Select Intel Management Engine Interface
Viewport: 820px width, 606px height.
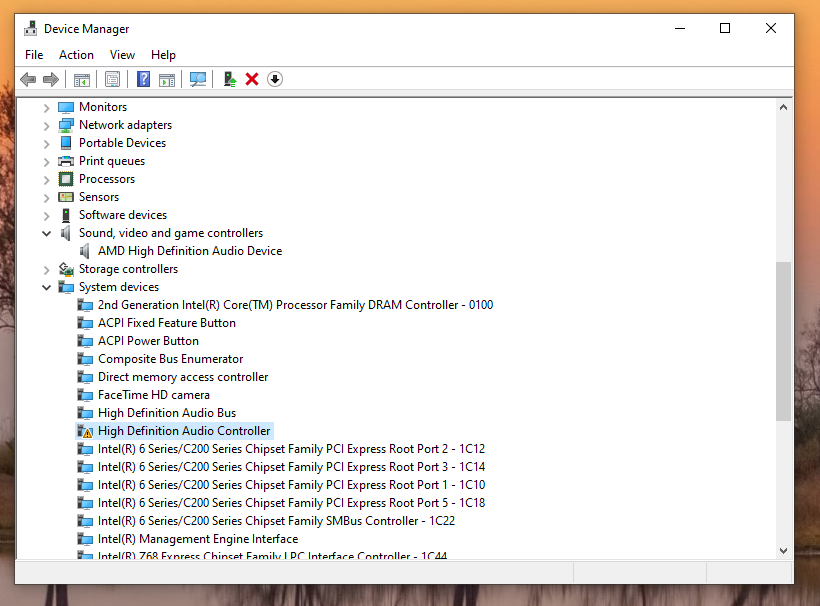[198, 539]
